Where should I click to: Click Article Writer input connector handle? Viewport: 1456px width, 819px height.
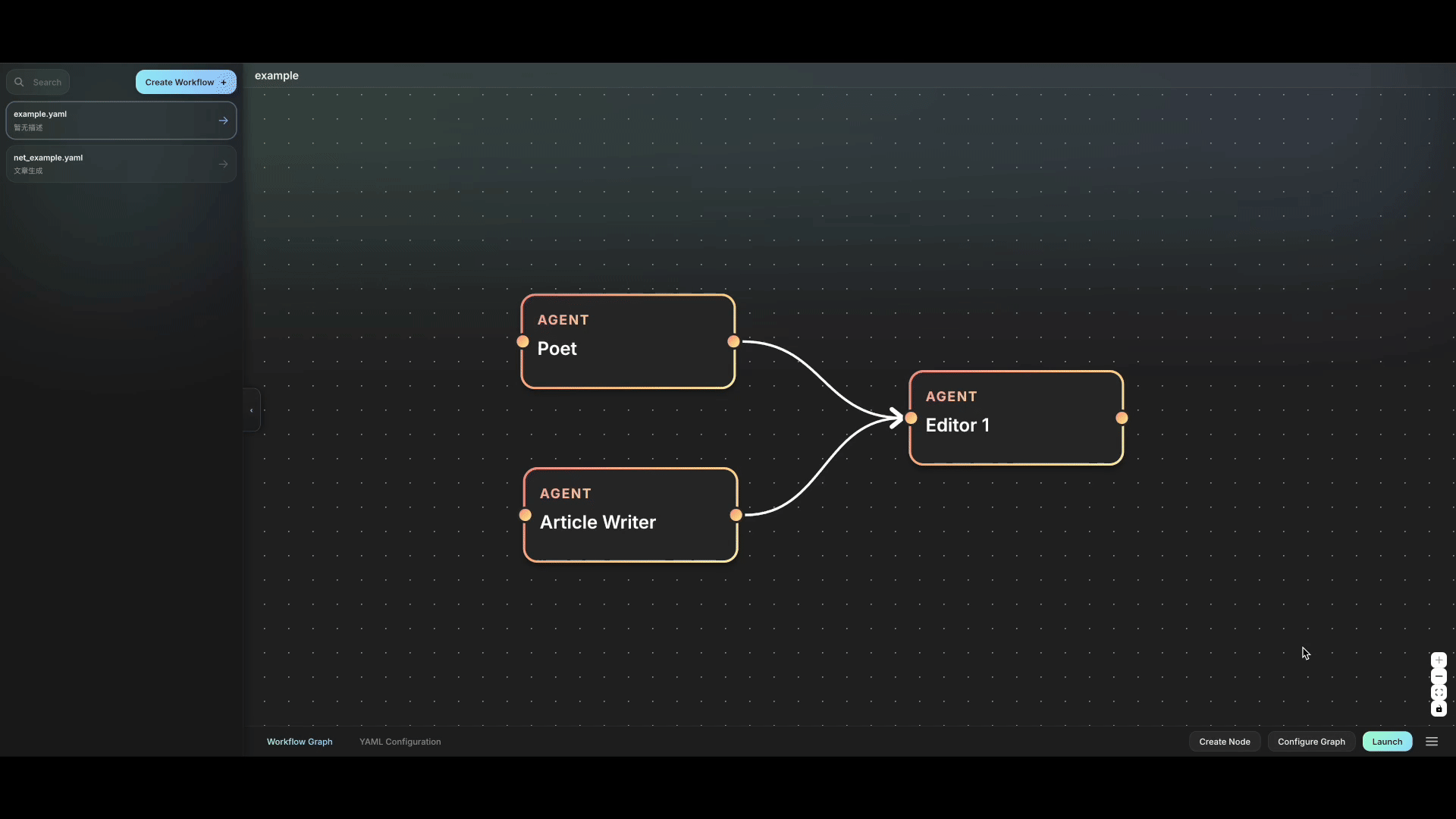pyautogui.click(x=525, y=515)
